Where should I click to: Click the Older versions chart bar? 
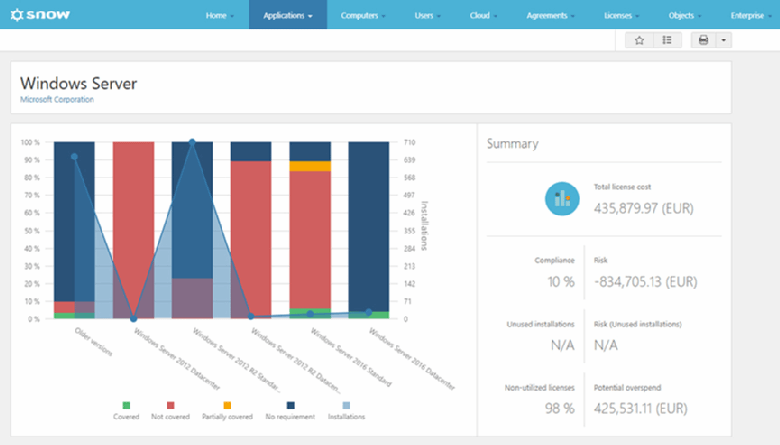(x=74, y=230)
